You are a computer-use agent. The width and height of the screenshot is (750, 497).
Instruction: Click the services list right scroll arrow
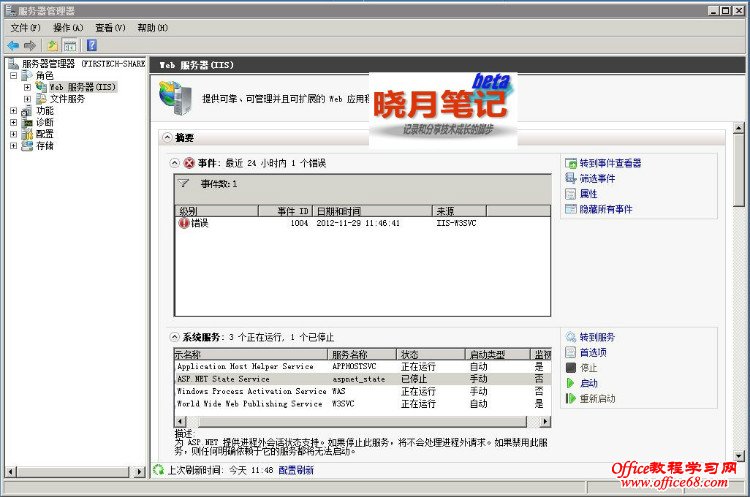545,421
